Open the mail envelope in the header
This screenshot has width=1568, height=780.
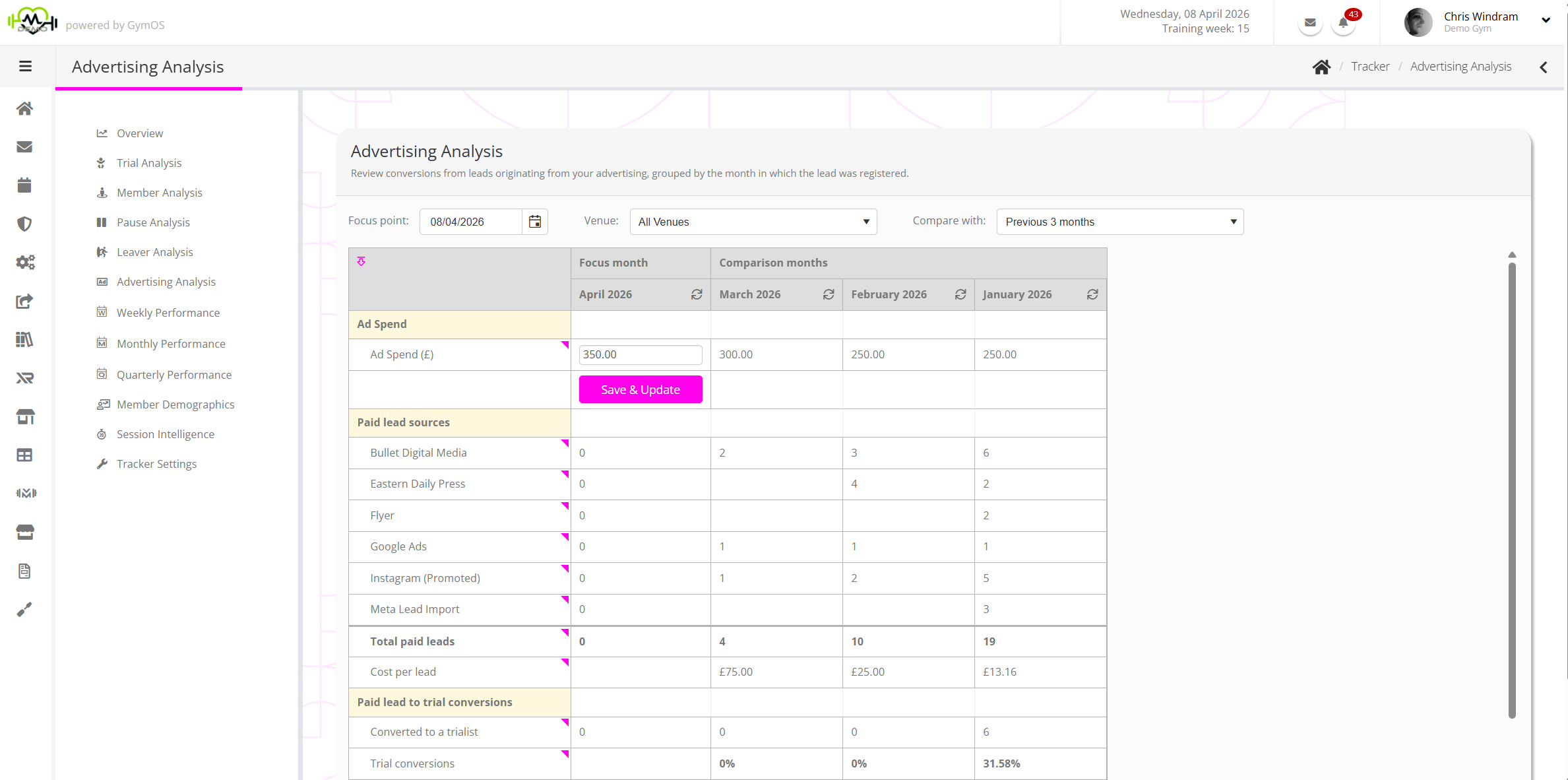point(1310,23)
